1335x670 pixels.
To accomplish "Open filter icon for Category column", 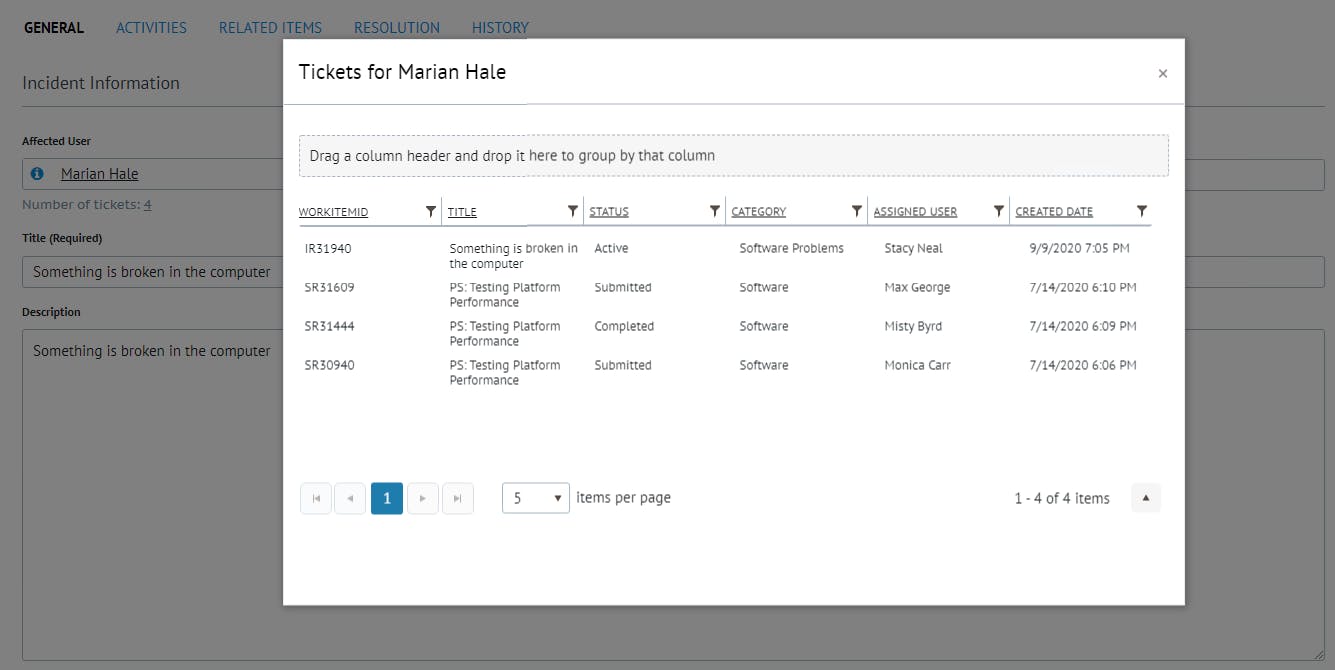I will coord(857,211).
